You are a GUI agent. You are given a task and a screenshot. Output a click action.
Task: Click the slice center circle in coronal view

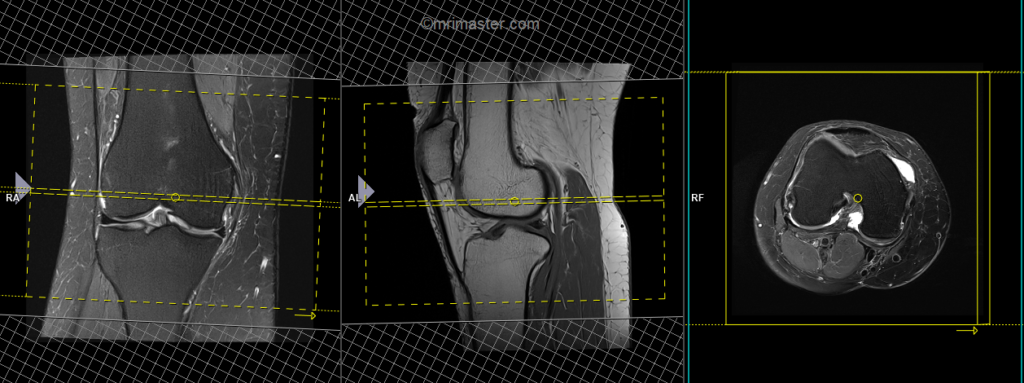(x=175, y=197)
